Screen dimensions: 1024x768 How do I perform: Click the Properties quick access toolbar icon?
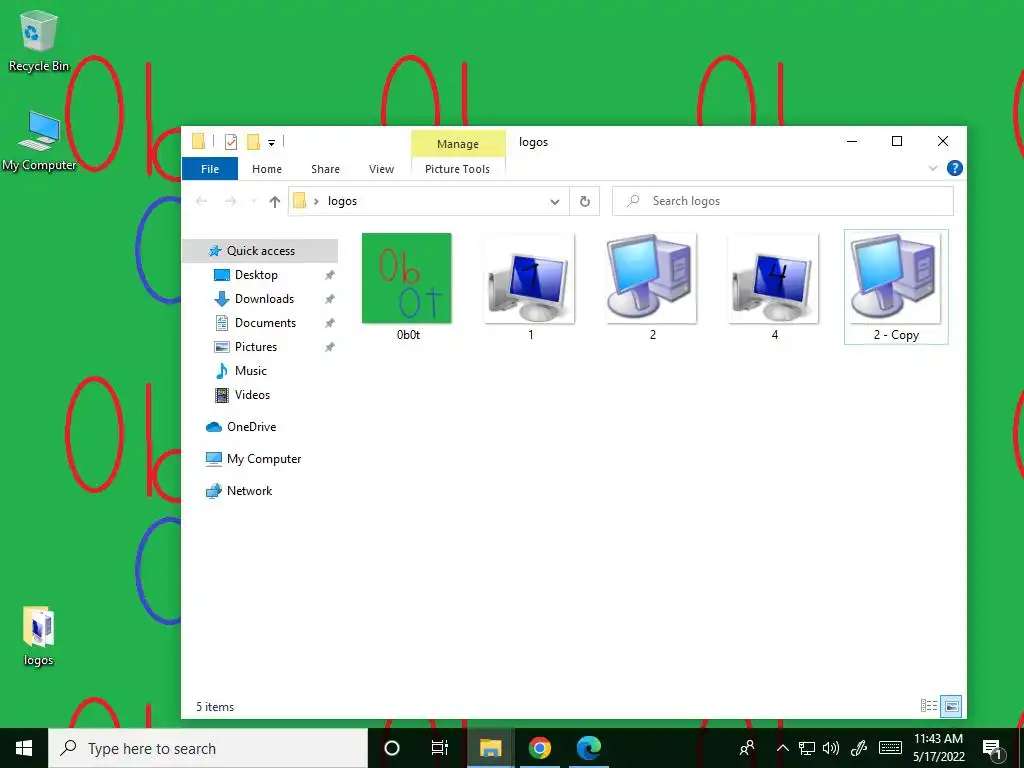[x=231, y=142]
